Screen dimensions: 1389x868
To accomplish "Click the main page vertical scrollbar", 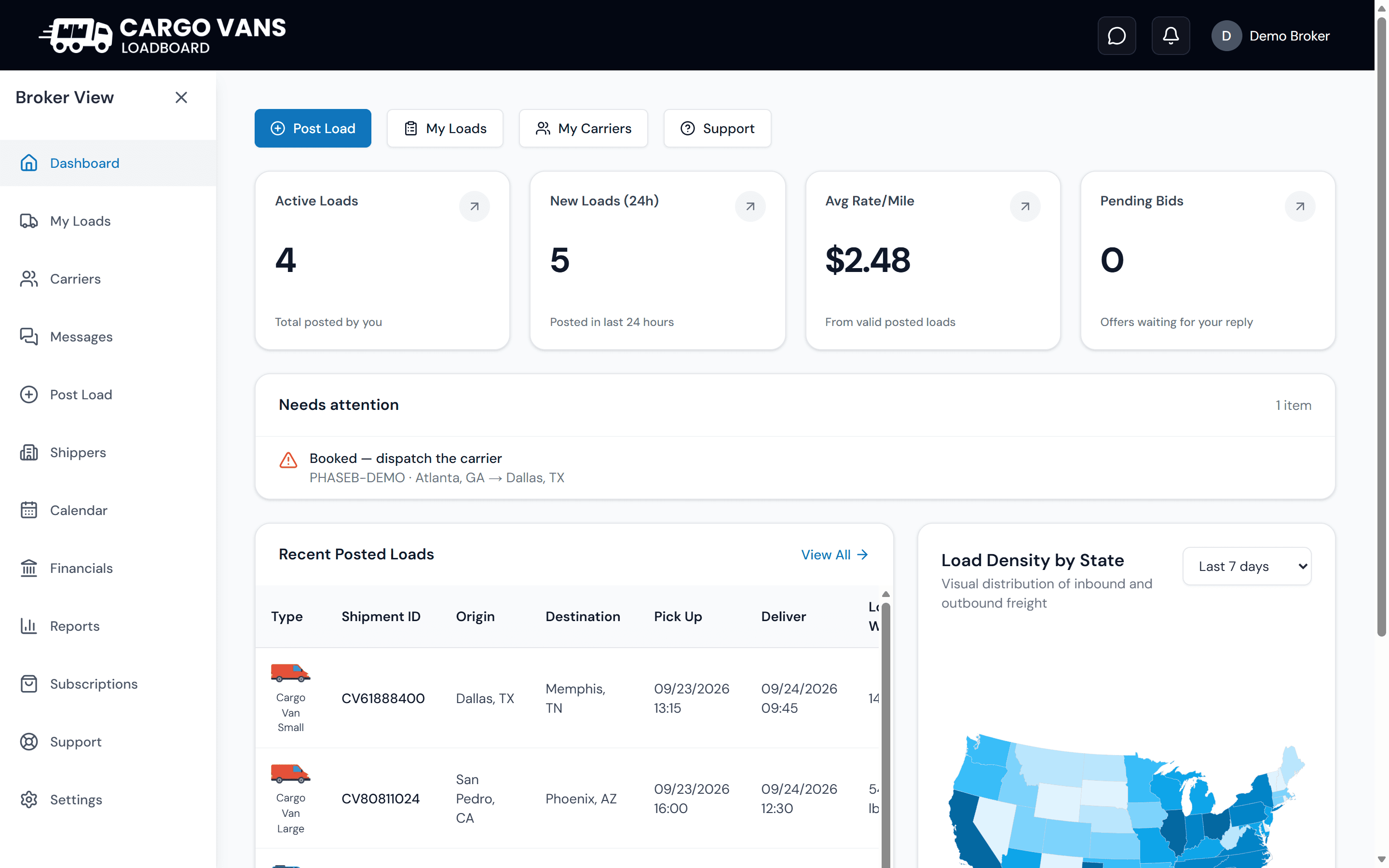I will coord(1382,327).
